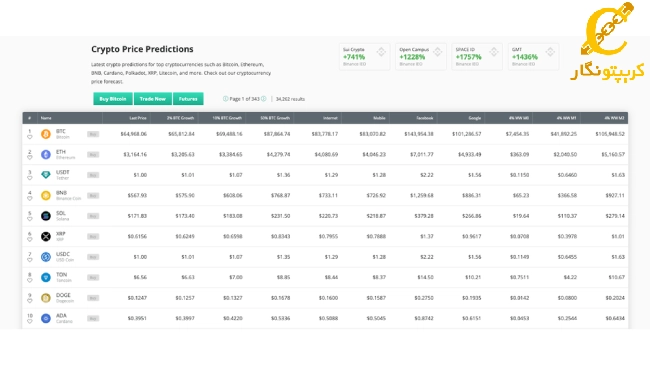Click XRP last price $0.6156

pos(137,236)
